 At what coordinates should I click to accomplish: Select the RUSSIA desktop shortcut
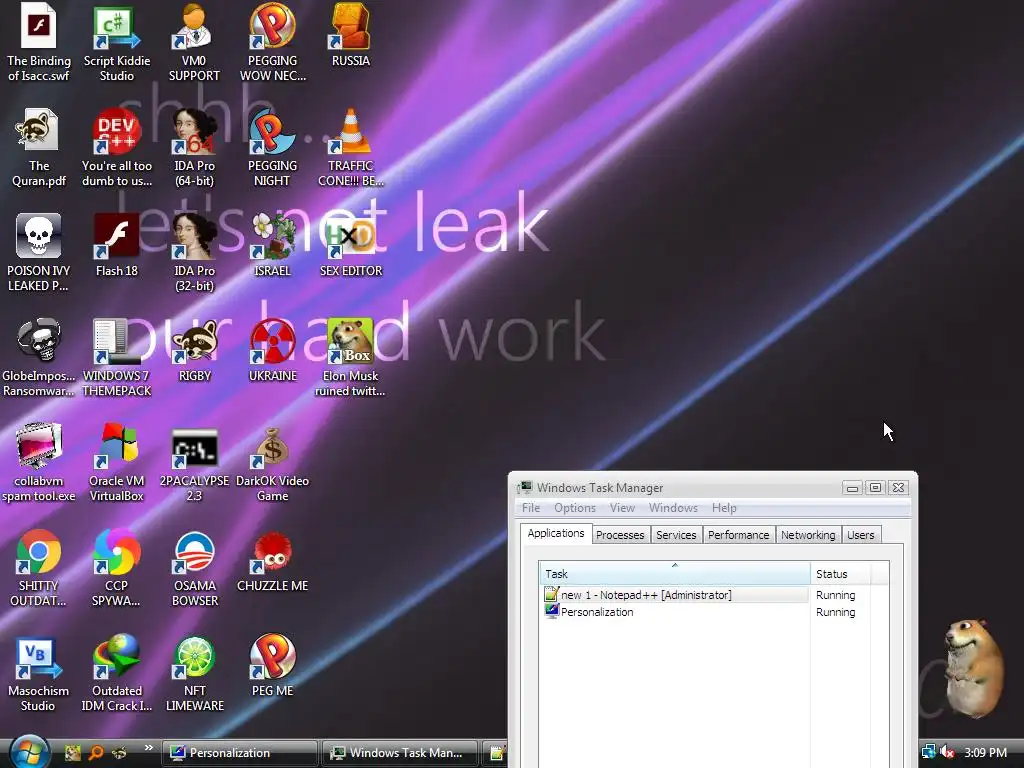[x=351, y=36]
